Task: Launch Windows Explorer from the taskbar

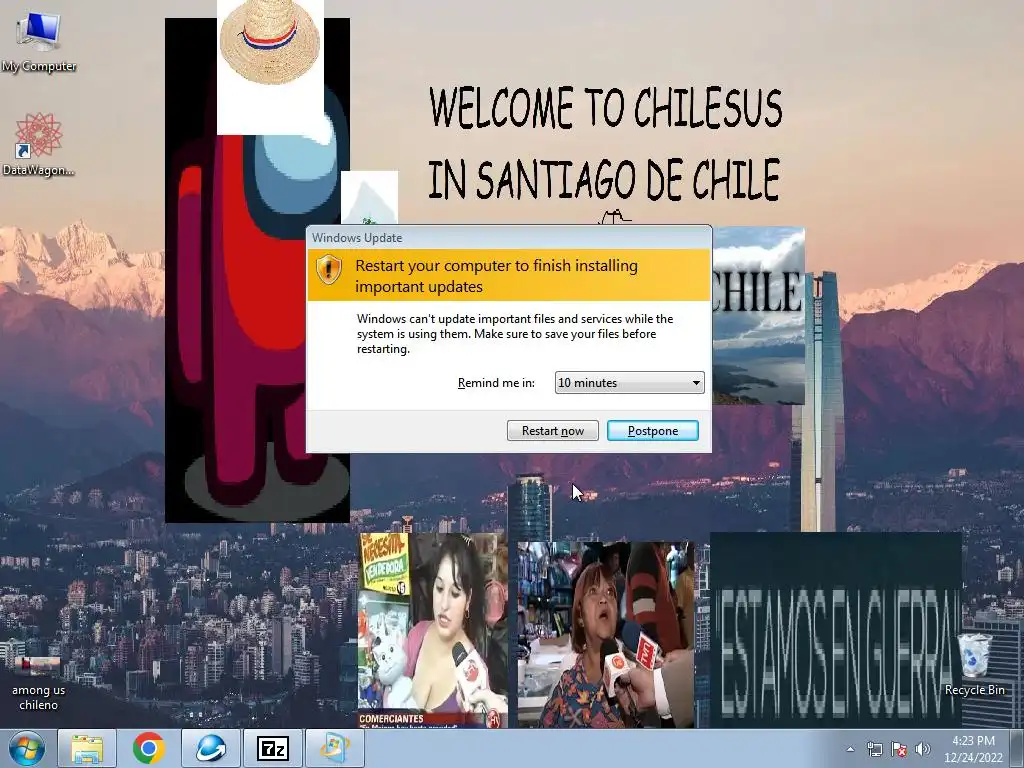Action: pos(87,748)
